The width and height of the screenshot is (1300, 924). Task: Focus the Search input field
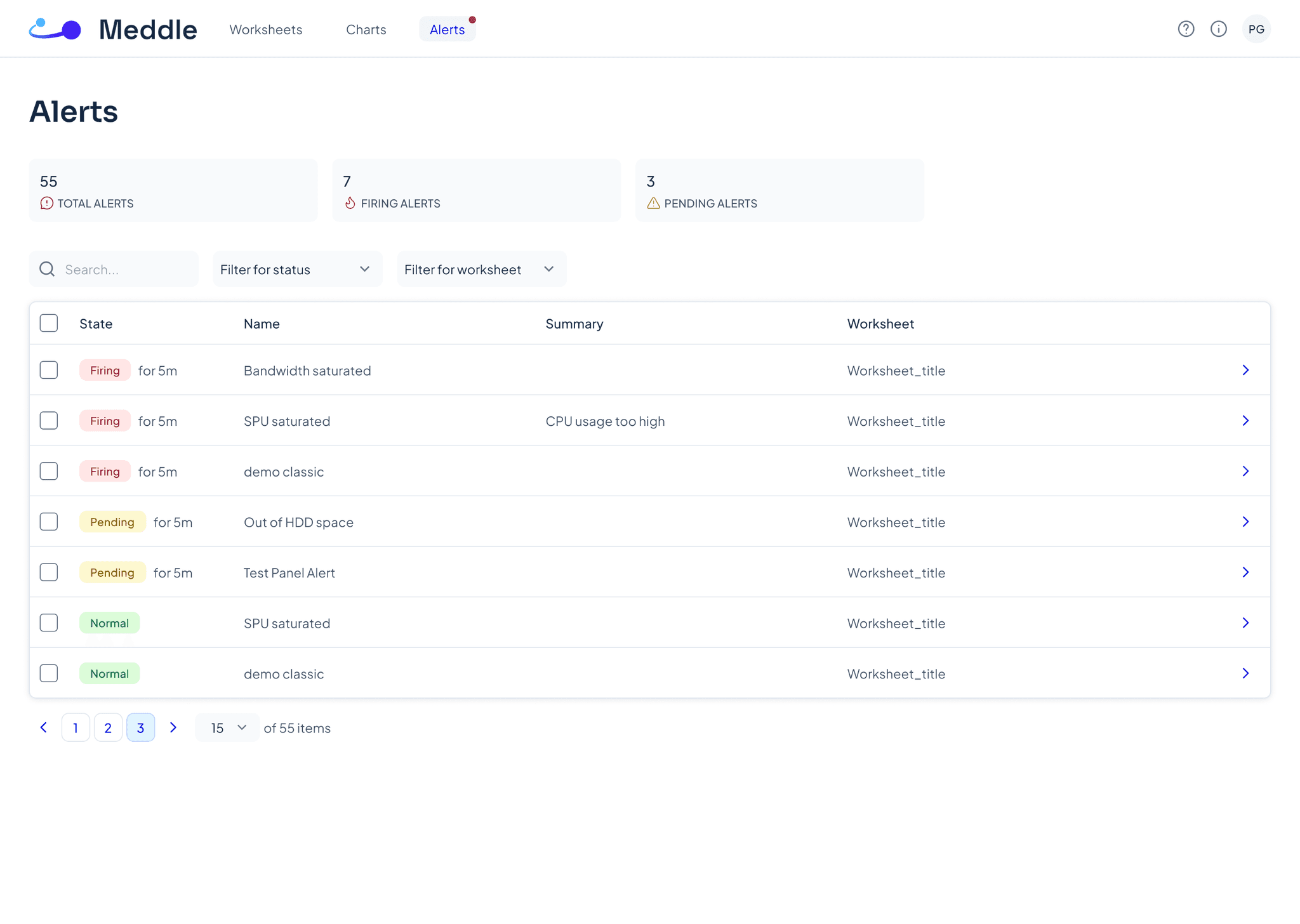(x=127, y=269)
